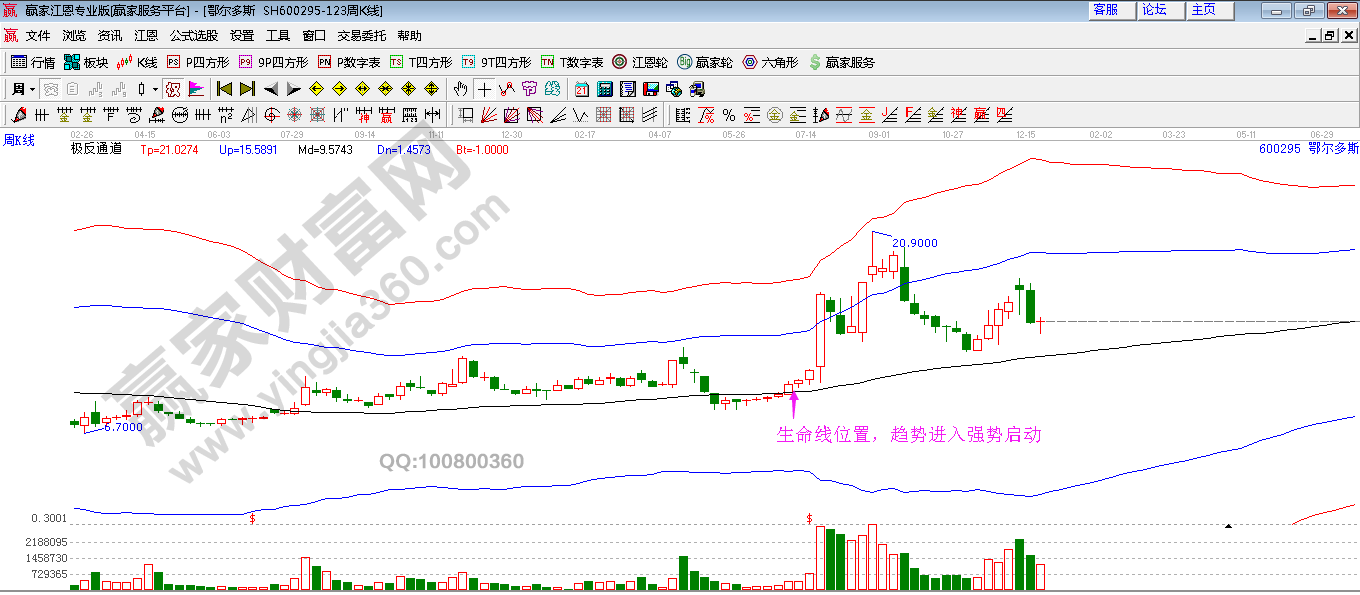Click the percentage retracement tool icon

pyautogui.click(x=728, y=113)
